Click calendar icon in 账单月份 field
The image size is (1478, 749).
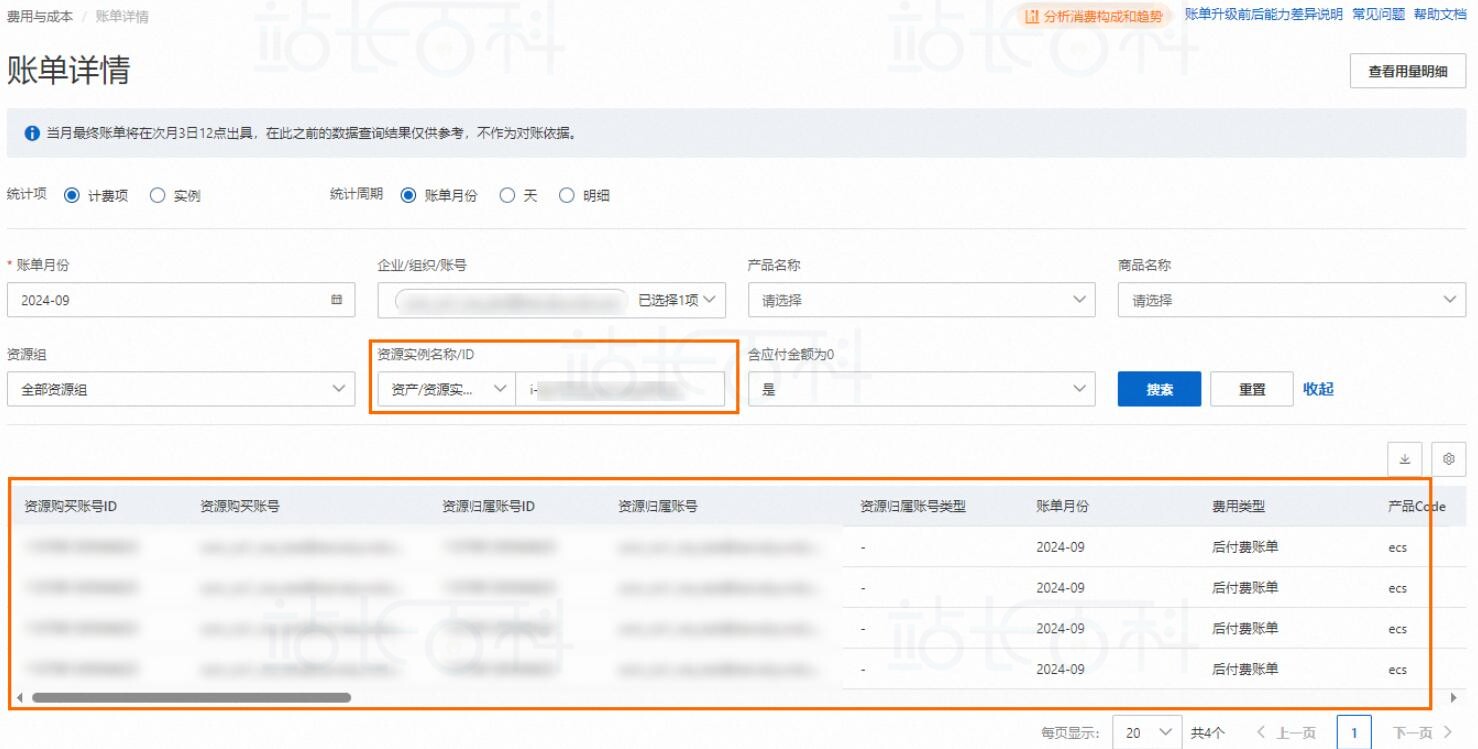point(336,300)
